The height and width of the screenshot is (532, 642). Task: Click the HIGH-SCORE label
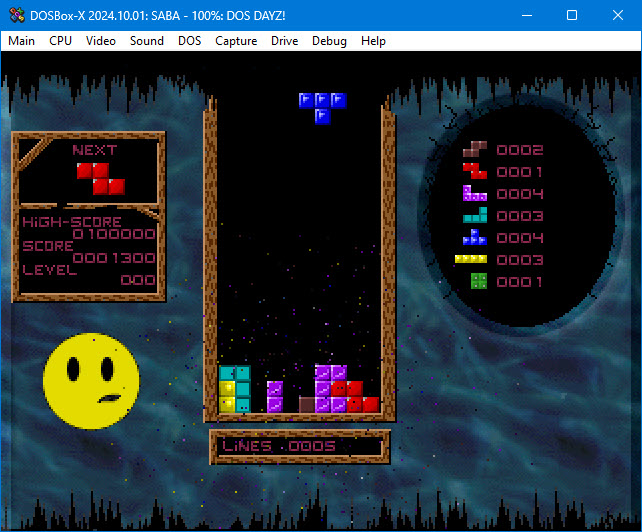tap(72, 222)
